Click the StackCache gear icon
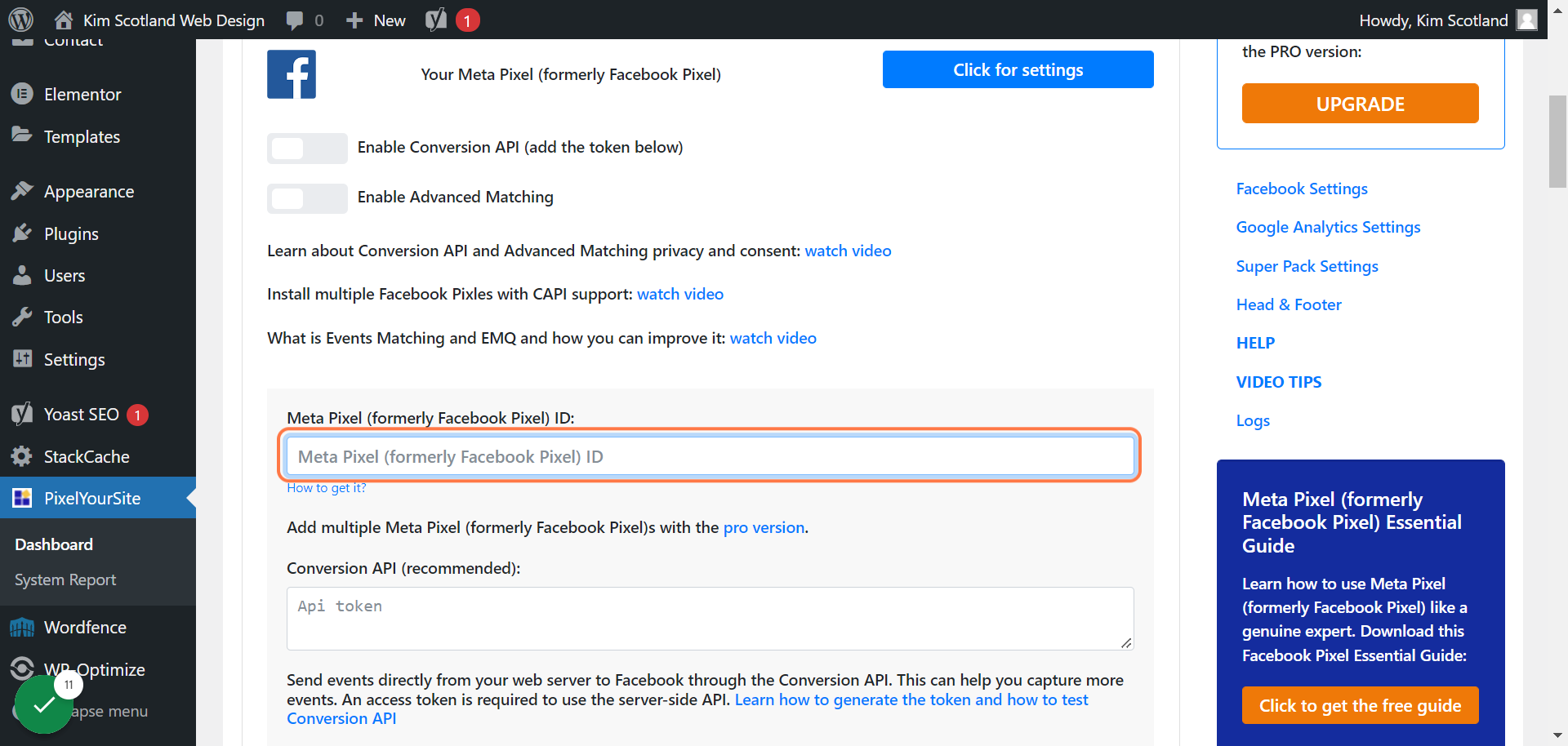1568x746 pixels. [x=22, y=456]
